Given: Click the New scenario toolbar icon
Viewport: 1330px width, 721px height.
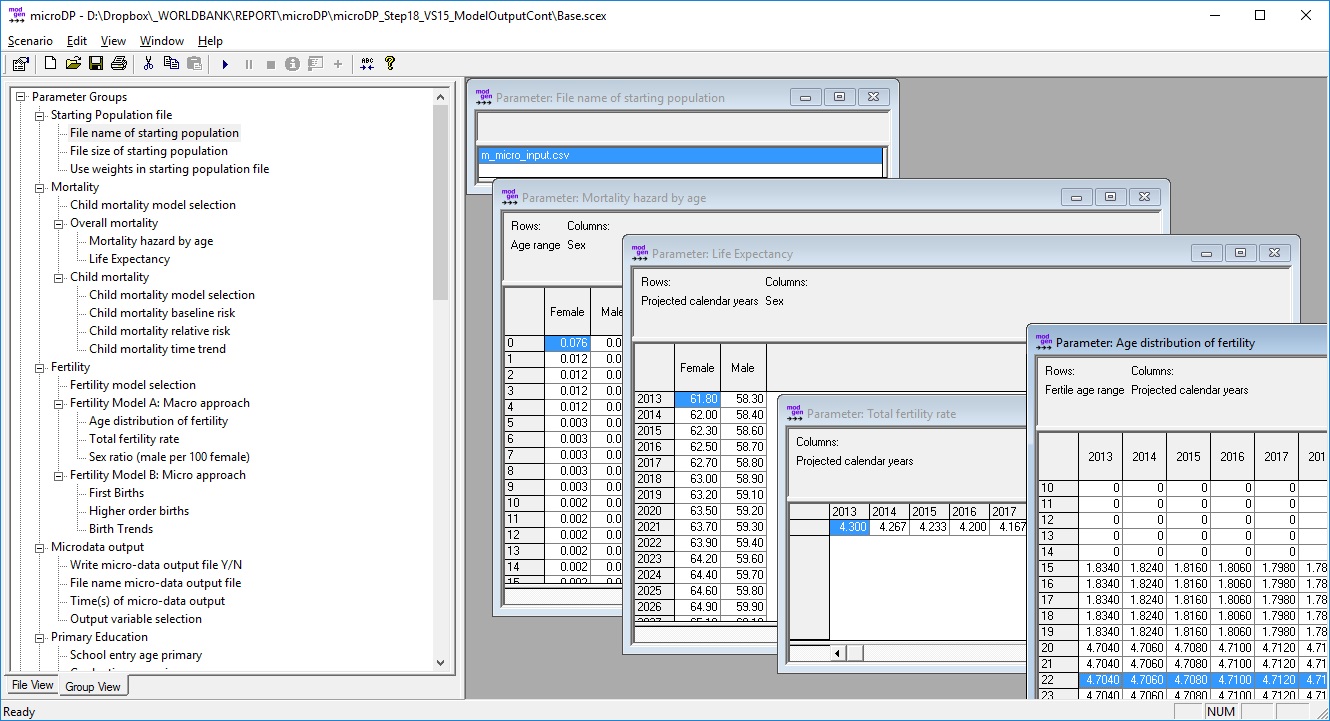Looking at the screenshot, I should (50, 64).
